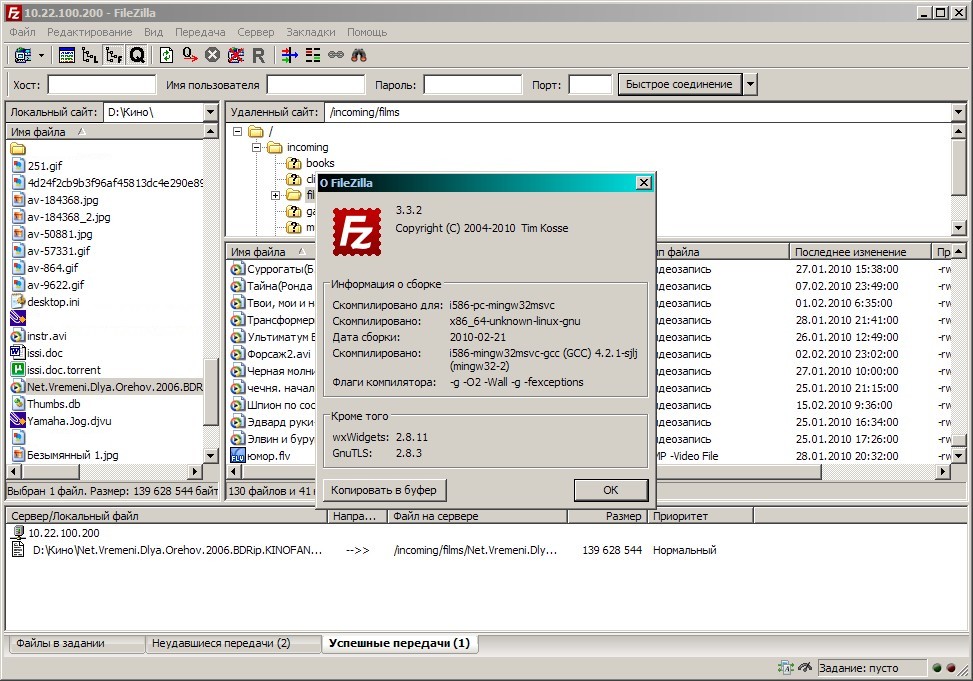Click the Порт input field
Screen dimensions: 973x681
tap(590, 84)
